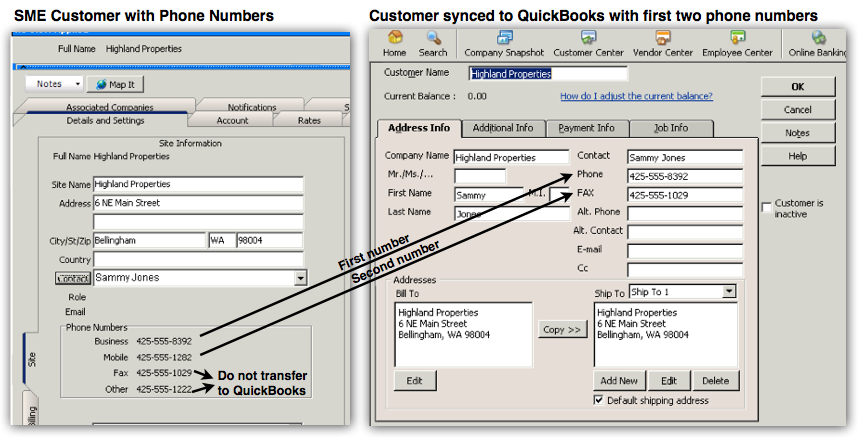Click the OK button
This screenshot has width=861, height=440.
798,87
